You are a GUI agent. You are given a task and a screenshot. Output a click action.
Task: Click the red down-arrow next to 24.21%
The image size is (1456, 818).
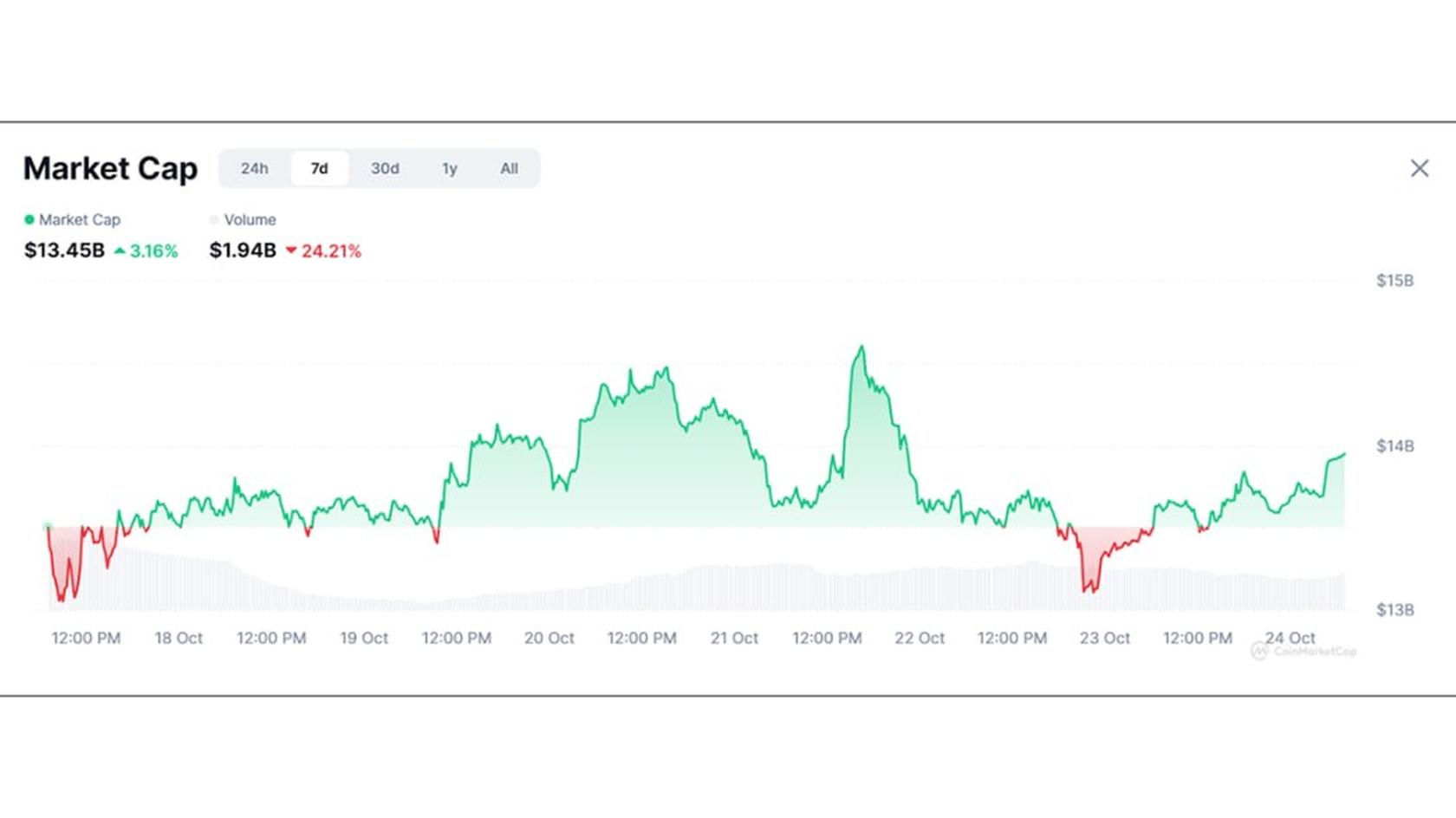(x=292, y=251)
